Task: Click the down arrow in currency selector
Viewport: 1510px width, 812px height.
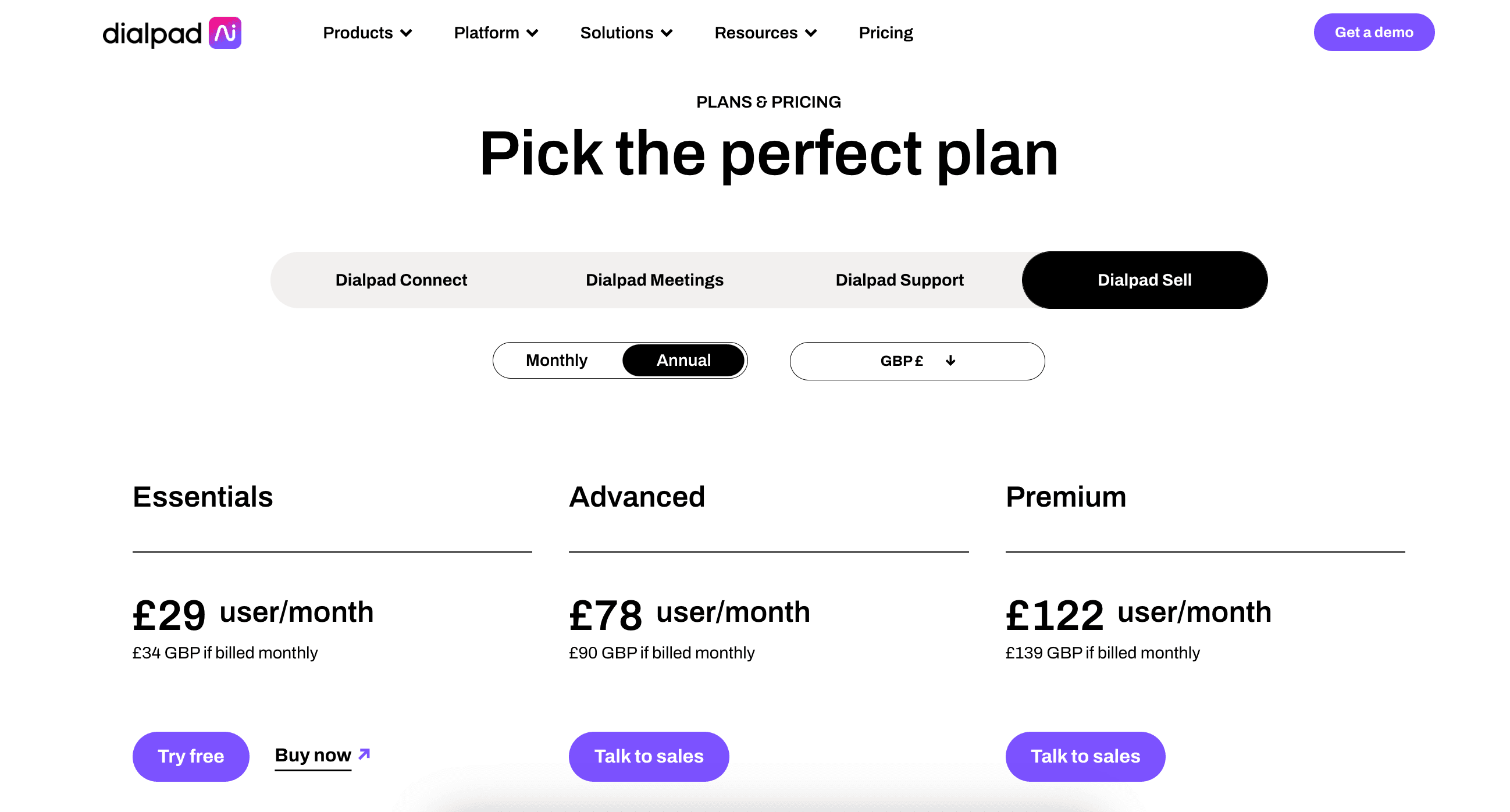Action: click(950, 361)
